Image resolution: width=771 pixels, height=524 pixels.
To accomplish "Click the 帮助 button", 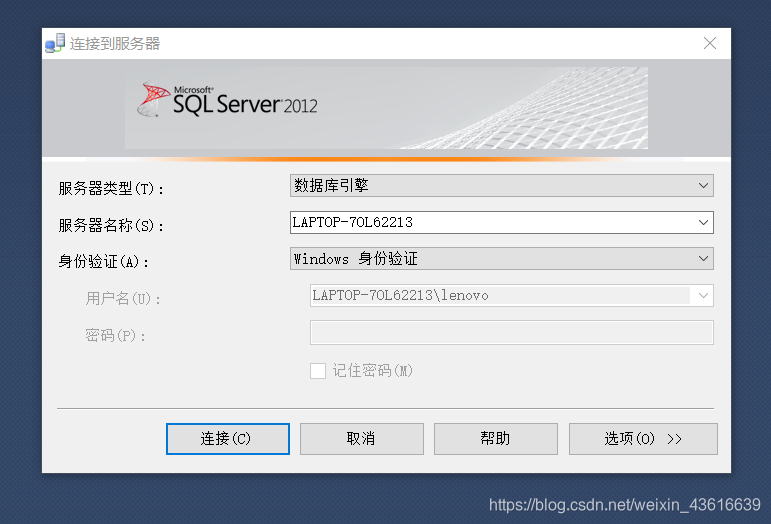I will pyautogui.click(x=496, y=438).
